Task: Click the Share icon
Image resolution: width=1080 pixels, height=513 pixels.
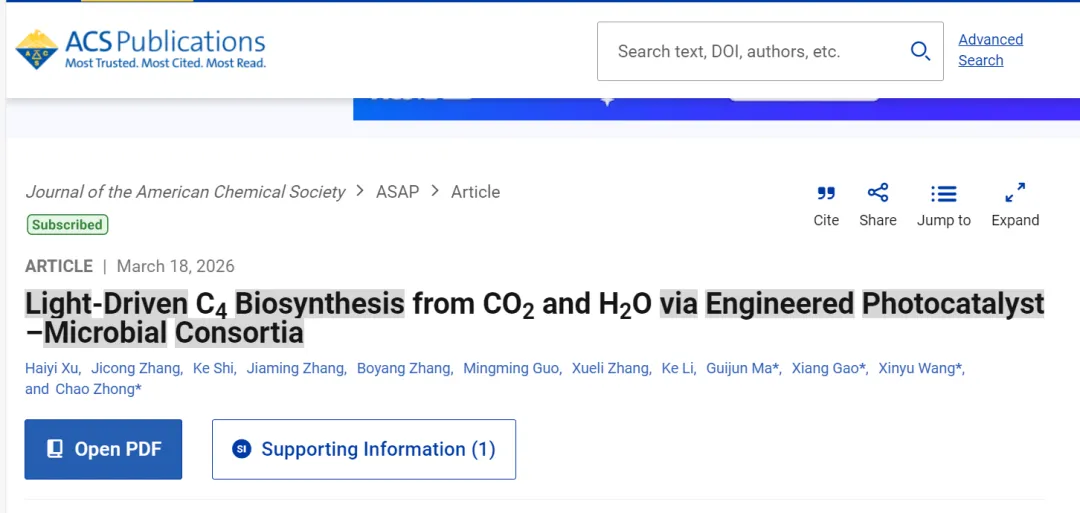Action: coord(878,193)
